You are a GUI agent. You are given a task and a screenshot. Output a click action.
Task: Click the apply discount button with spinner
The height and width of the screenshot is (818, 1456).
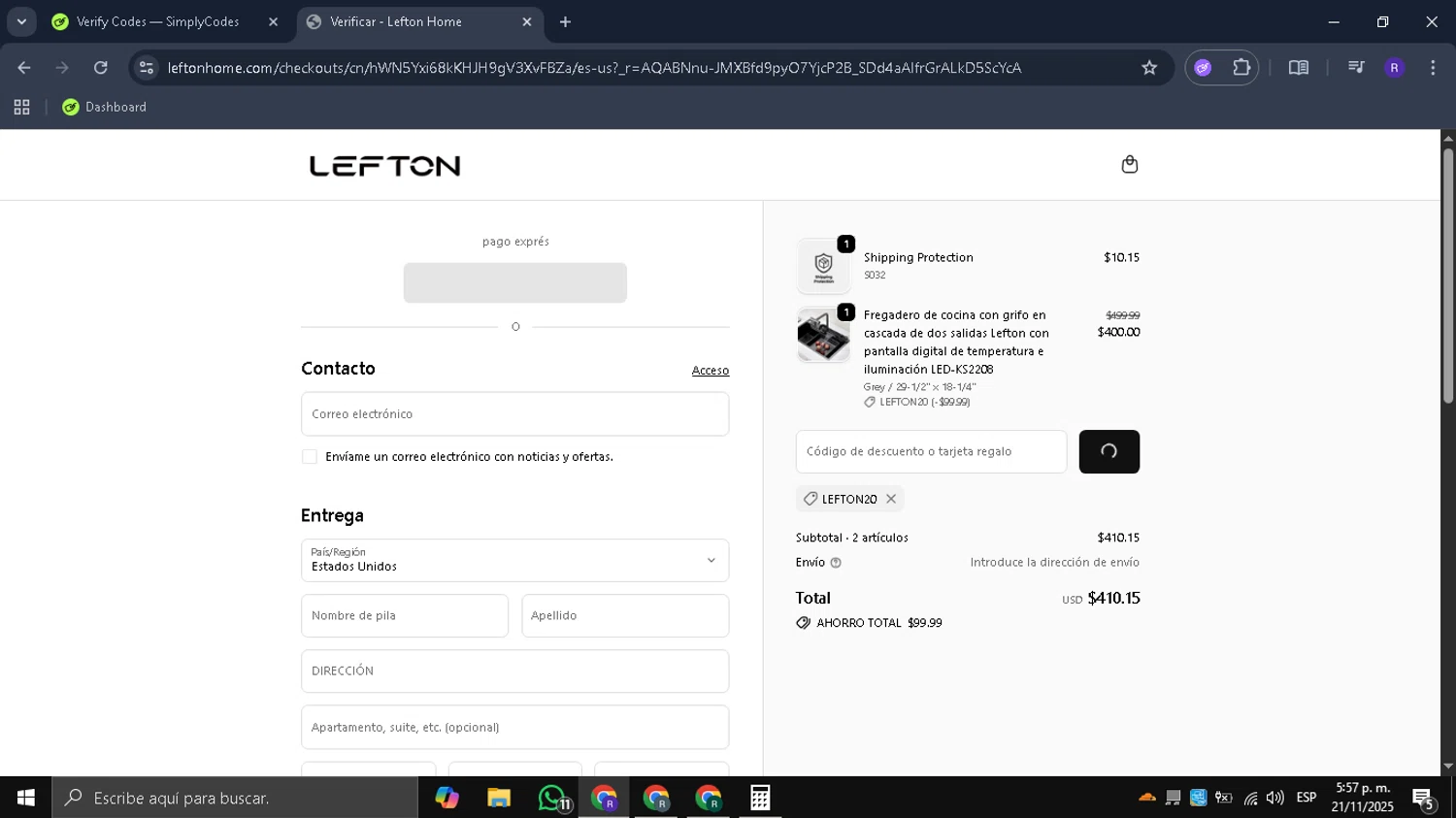pyautogui.click(x=1109, y=451)
